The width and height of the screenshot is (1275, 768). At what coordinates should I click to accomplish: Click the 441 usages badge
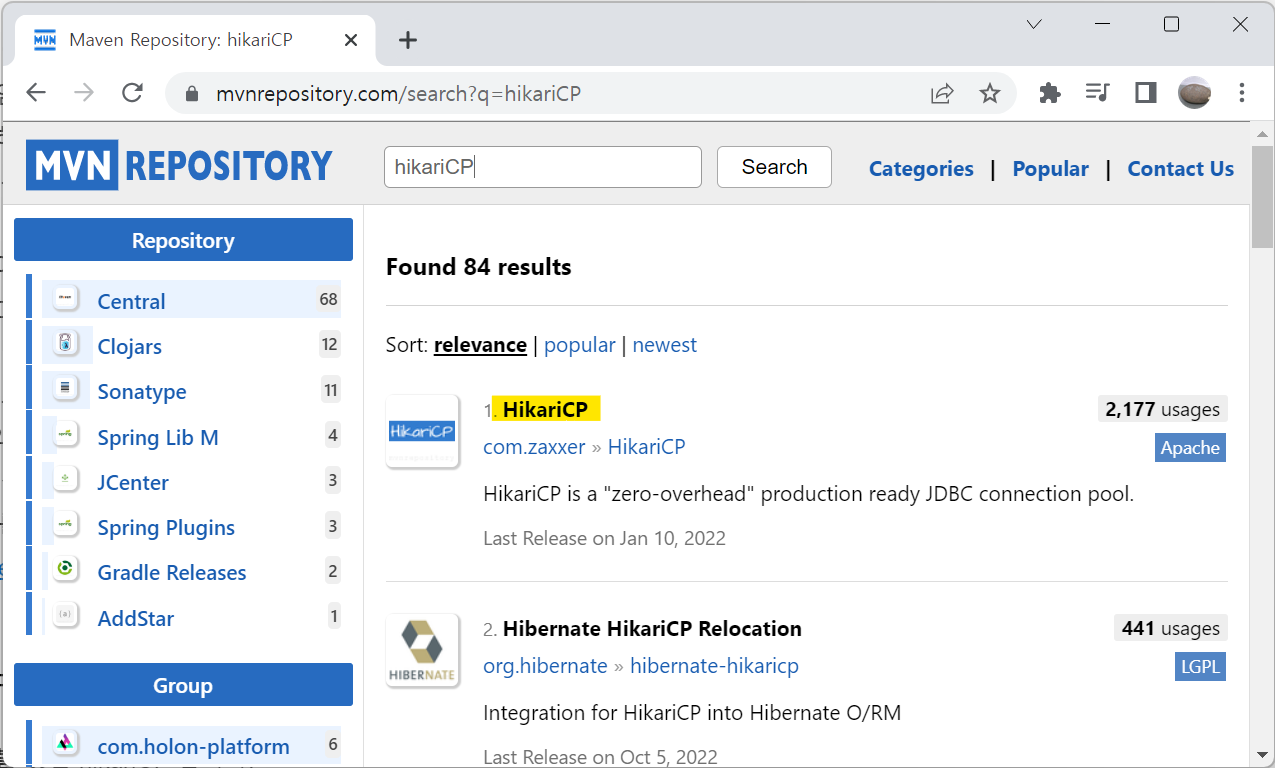[1170, 628]
